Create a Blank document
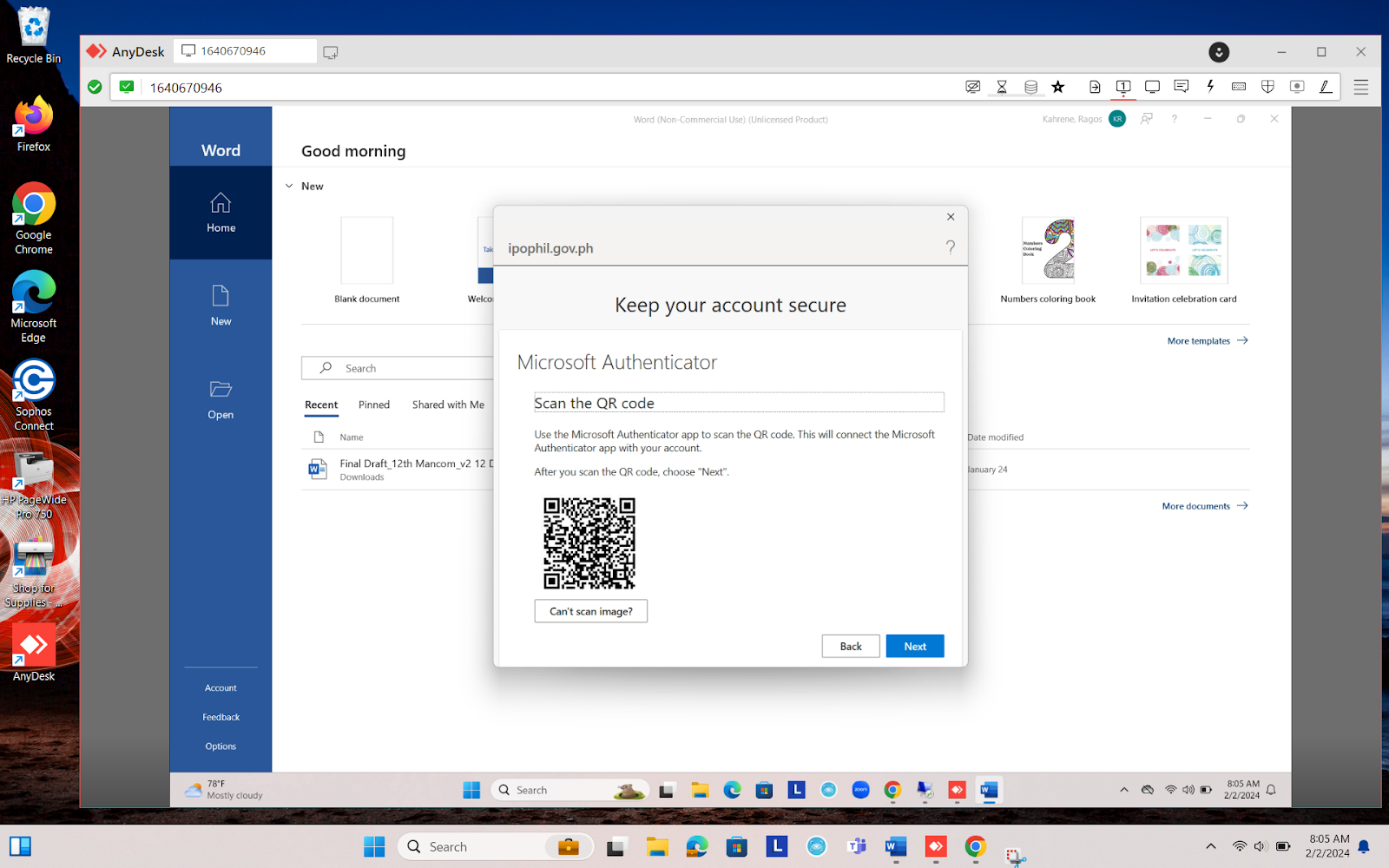 (367, 260)
